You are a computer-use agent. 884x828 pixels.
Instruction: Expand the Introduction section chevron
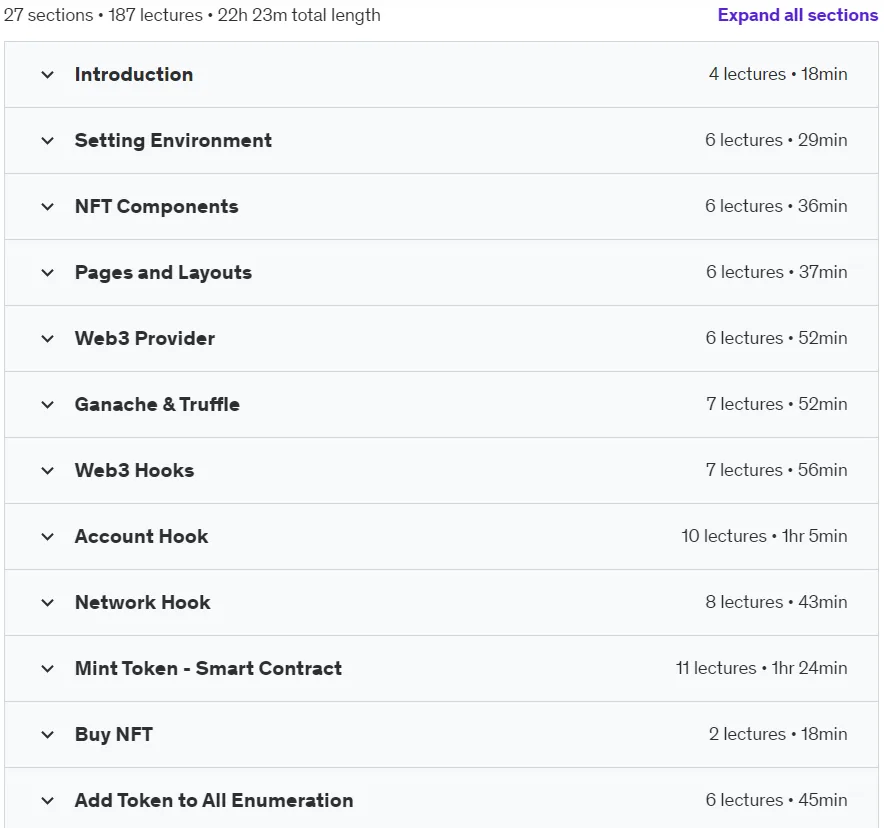point(48,74)
